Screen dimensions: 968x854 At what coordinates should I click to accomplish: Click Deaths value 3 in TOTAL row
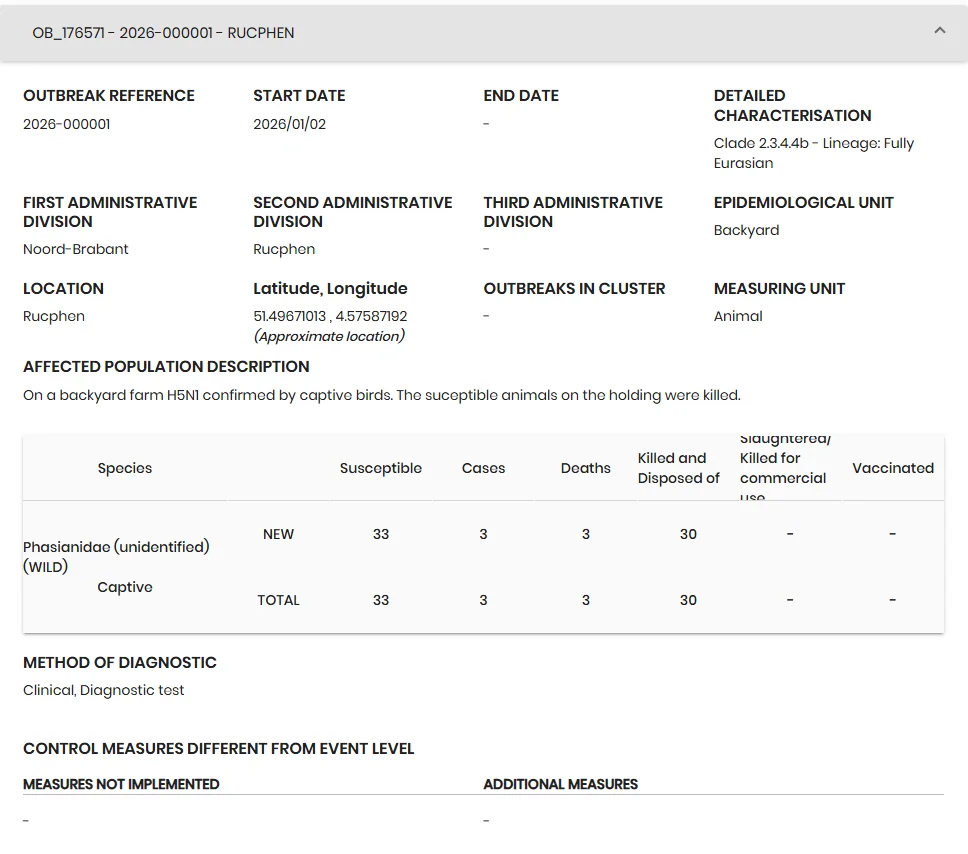(586, 600)
